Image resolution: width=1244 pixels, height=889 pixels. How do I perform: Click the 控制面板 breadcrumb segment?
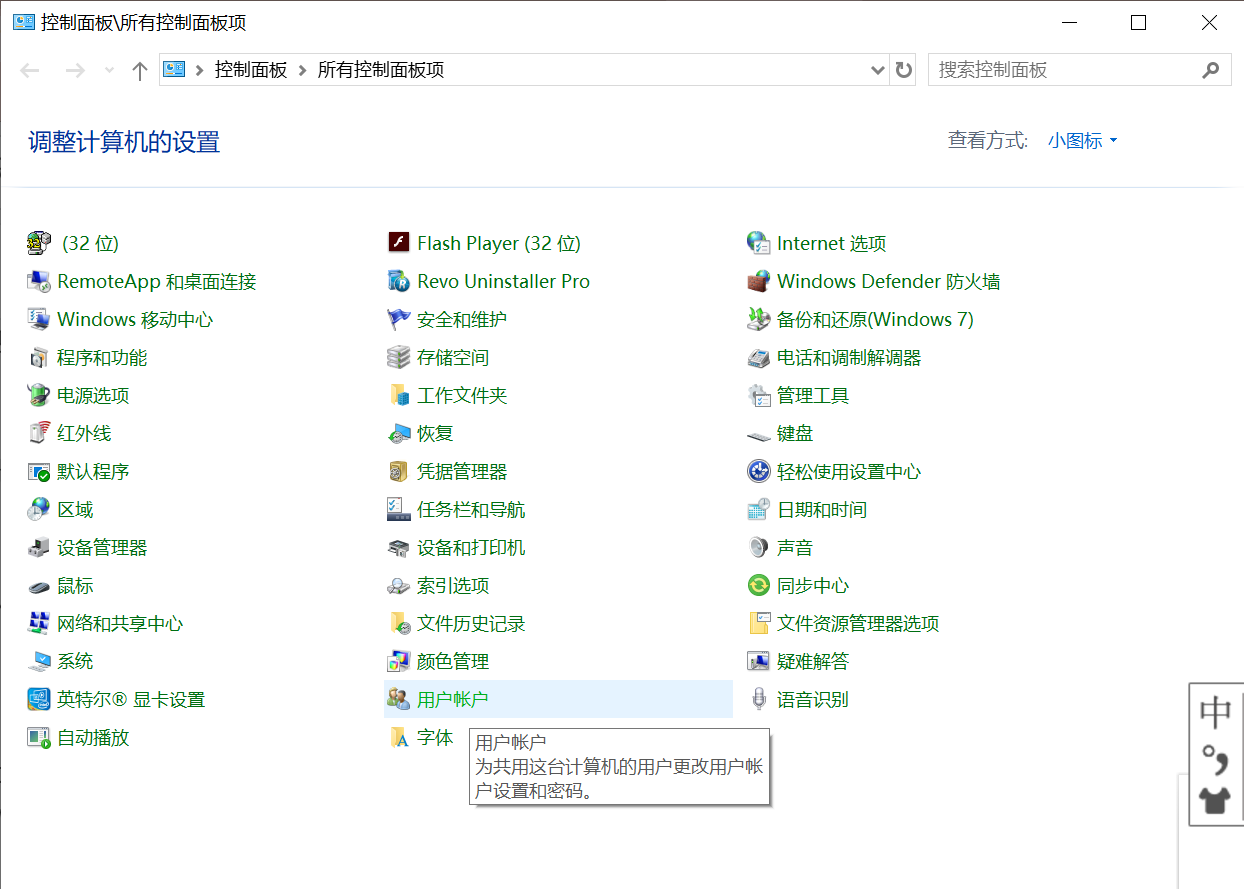point(251,70)
